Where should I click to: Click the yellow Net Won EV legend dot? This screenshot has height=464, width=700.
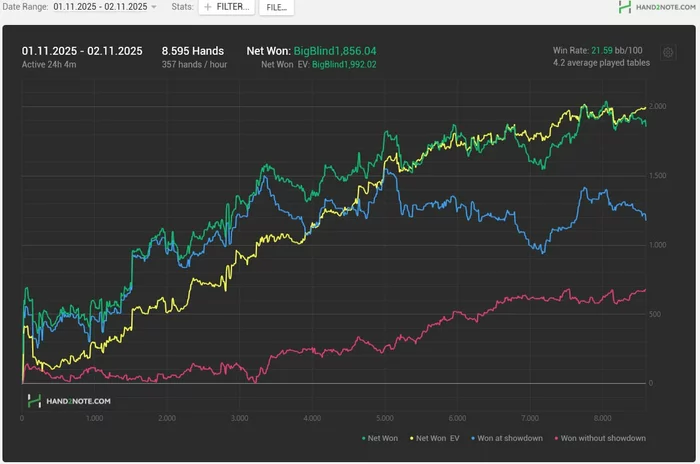coord(410,438)
